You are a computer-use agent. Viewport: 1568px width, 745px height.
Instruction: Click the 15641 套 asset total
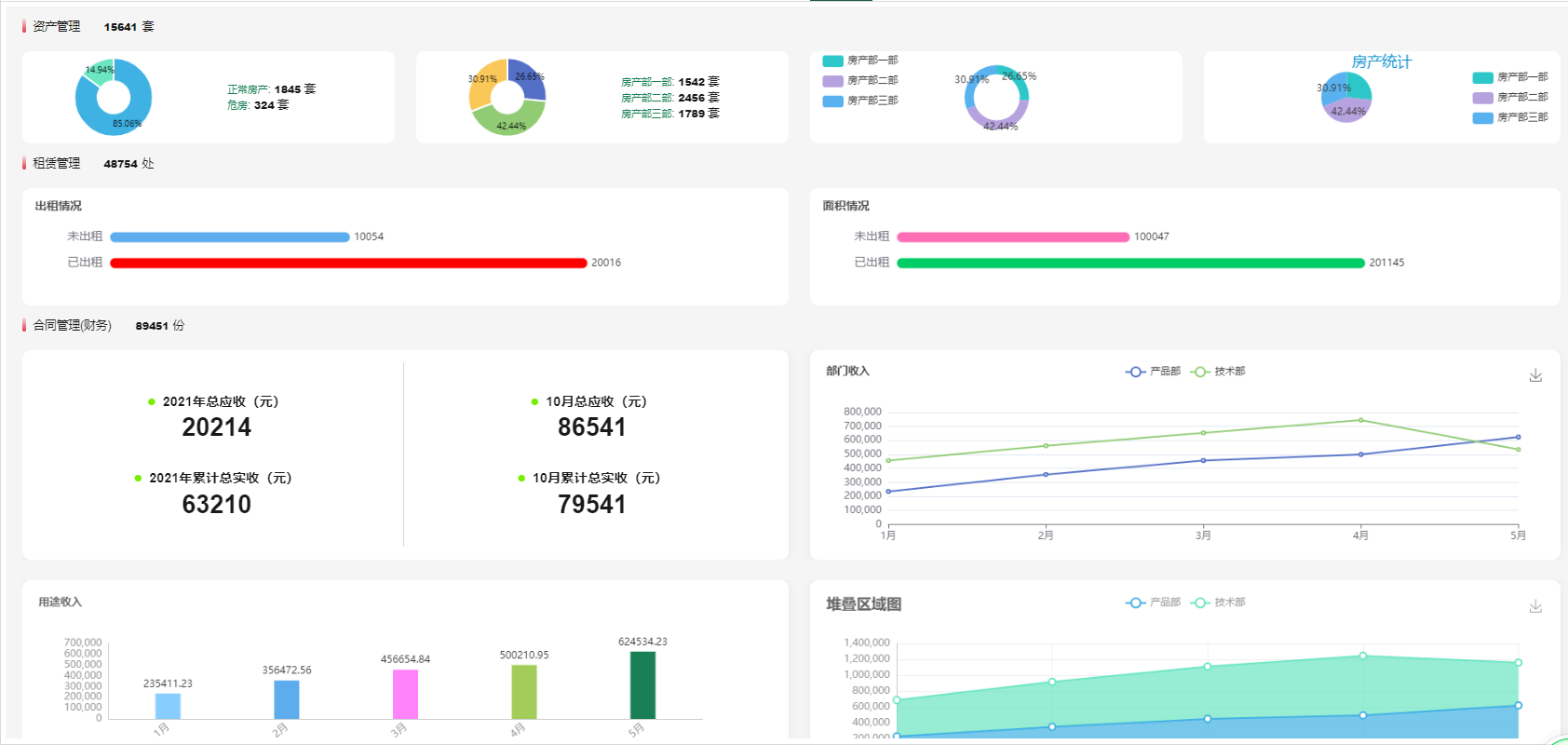129,27
